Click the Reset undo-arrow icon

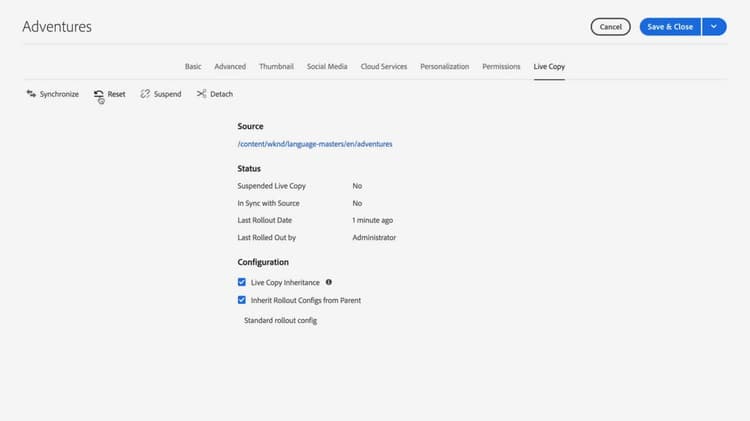coord(99,94)
